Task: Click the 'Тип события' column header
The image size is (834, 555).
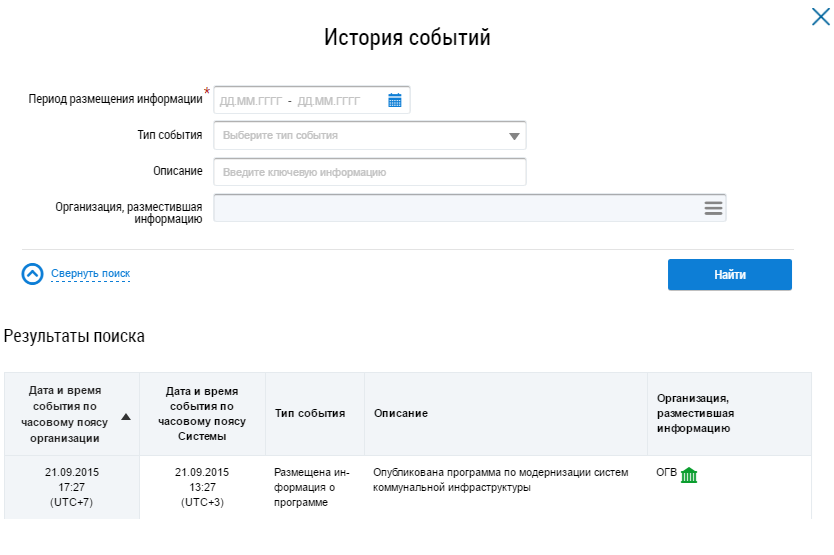Action: pos(310,413)
